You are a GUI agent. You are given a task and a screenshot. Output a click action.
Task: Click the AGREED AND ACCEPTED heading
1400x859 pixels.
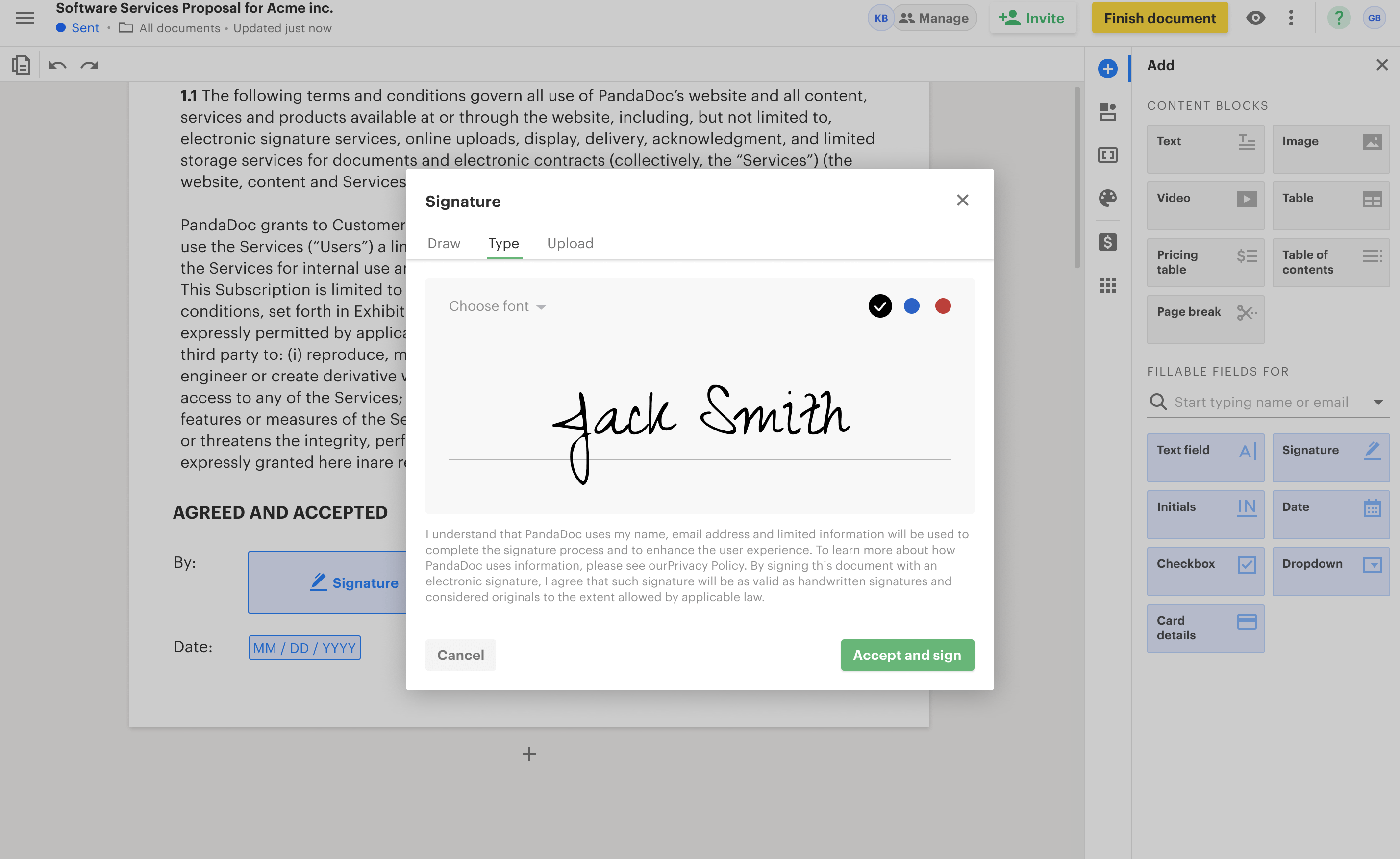(280, 512)
